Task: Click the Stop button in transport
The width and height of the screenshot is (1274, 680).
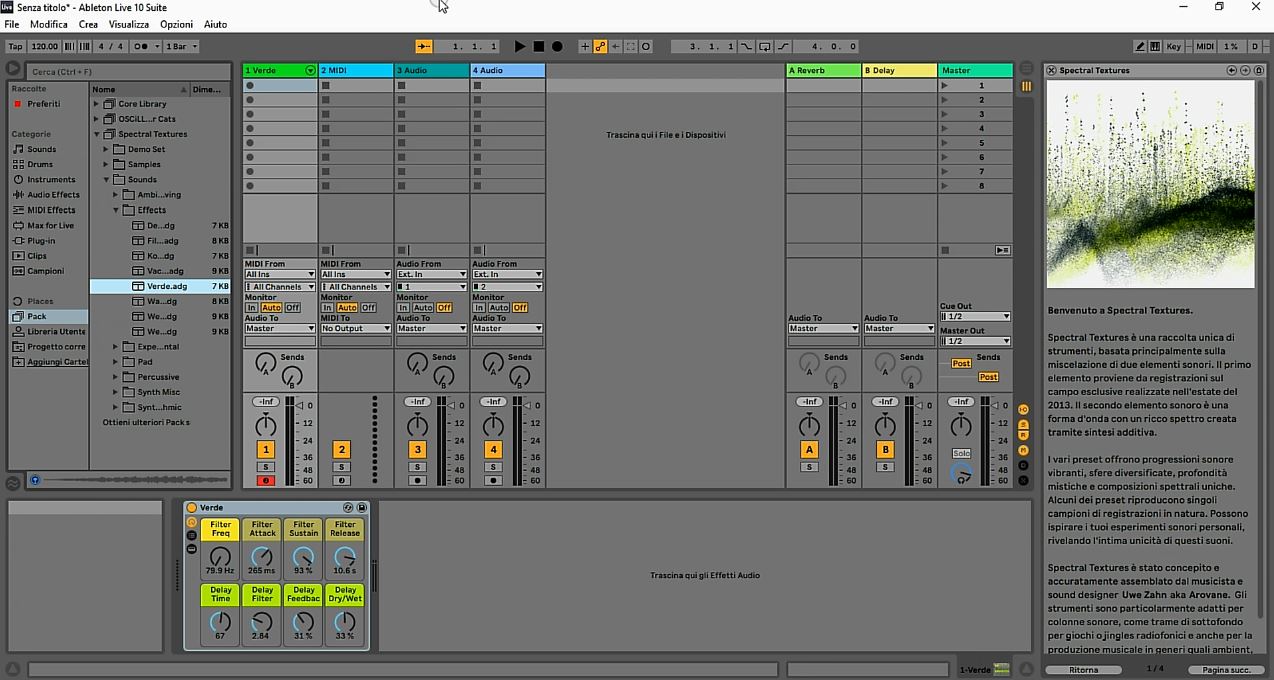Action: [x=538, y=46]
